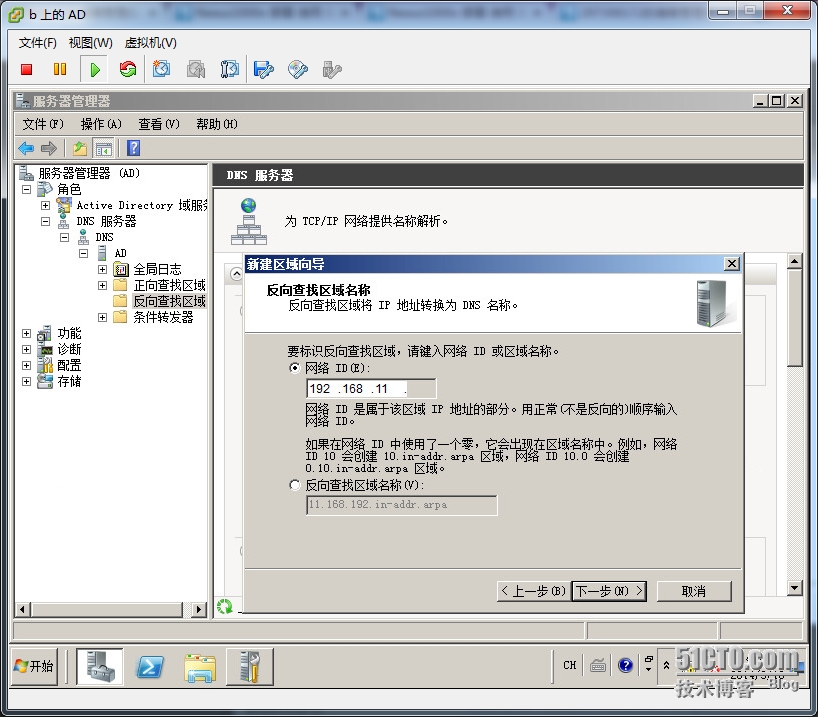Reset the virtual machine
This screenshot has height=717, width=818.
click(127, 69)
